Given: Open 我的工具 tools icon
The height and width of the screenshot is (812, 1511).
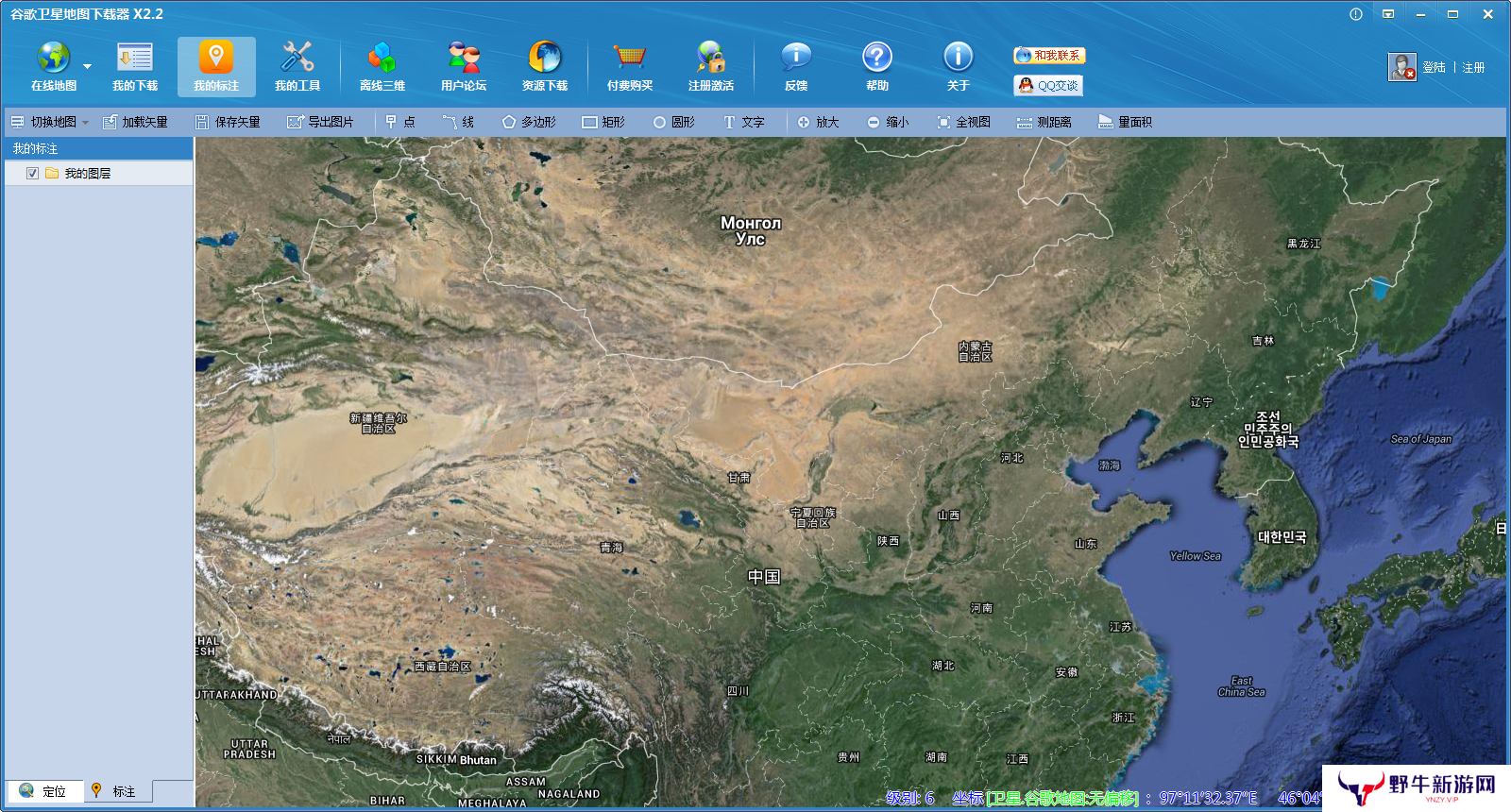Looking at the screenshot, I should pyautogui.click(x=297, y=58).
